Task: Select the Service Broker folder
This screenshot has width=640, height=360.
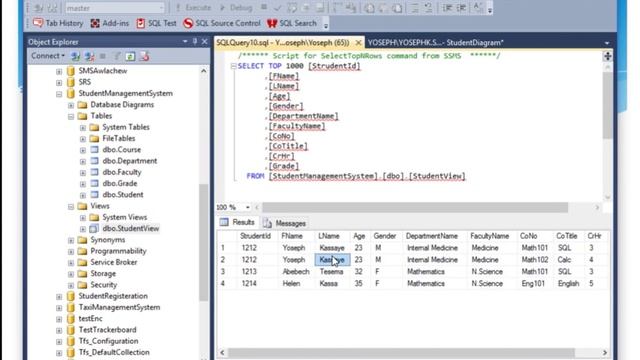Action: (114, 262)
